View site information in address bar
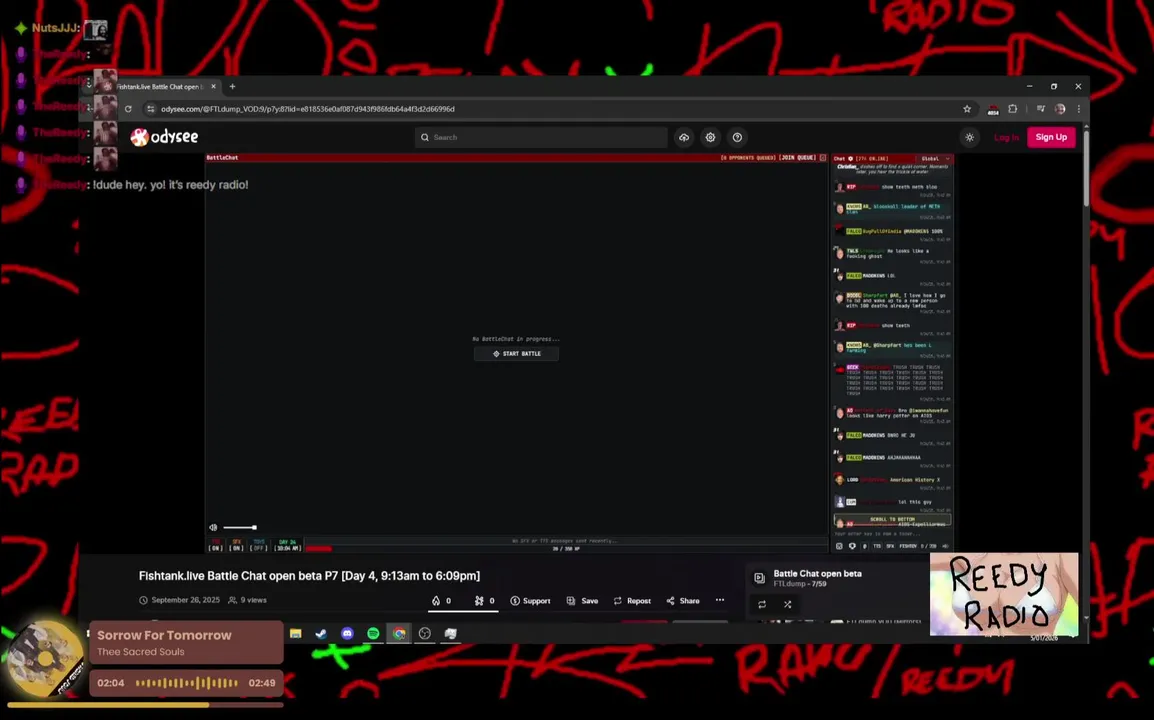 point(151,109)
